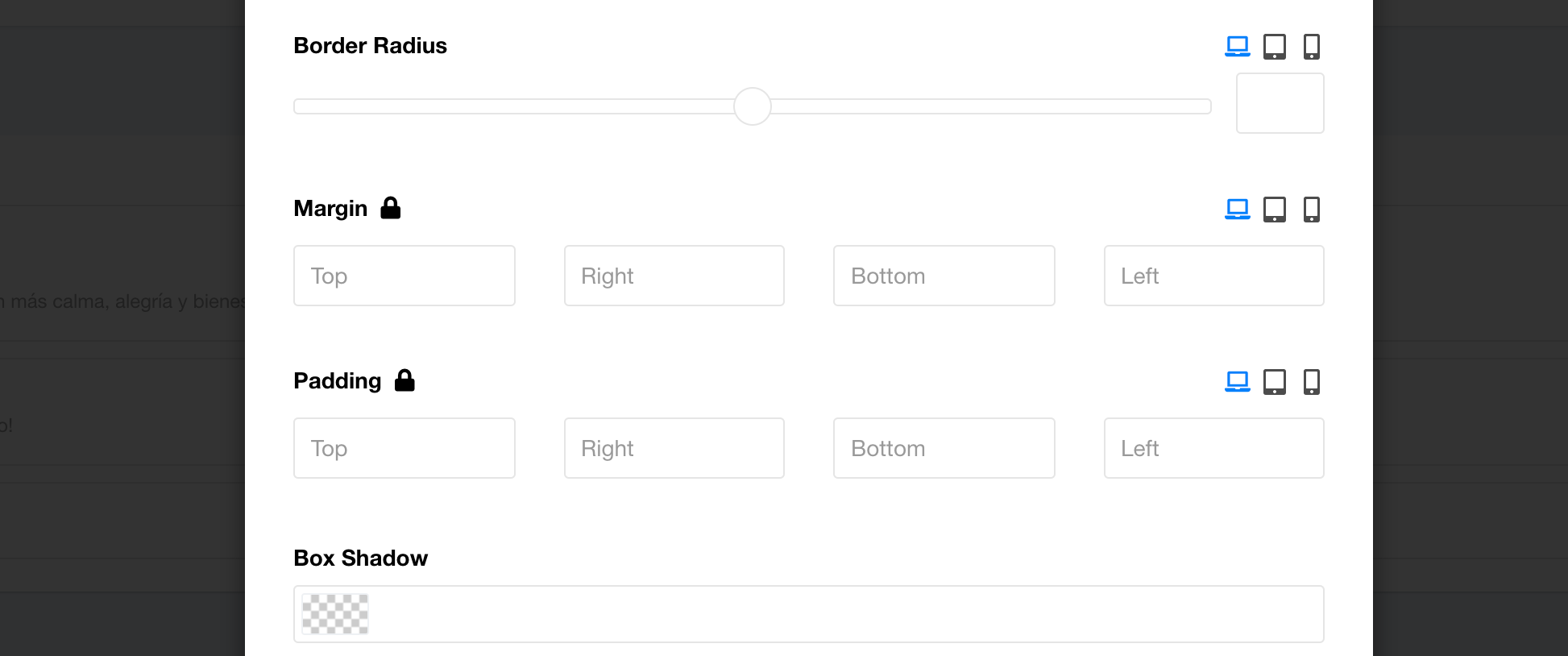Image resolution: width=1568 pixels, height=656 pixels.
Task: Focus the Padding Top field
Action: (404, 448)
